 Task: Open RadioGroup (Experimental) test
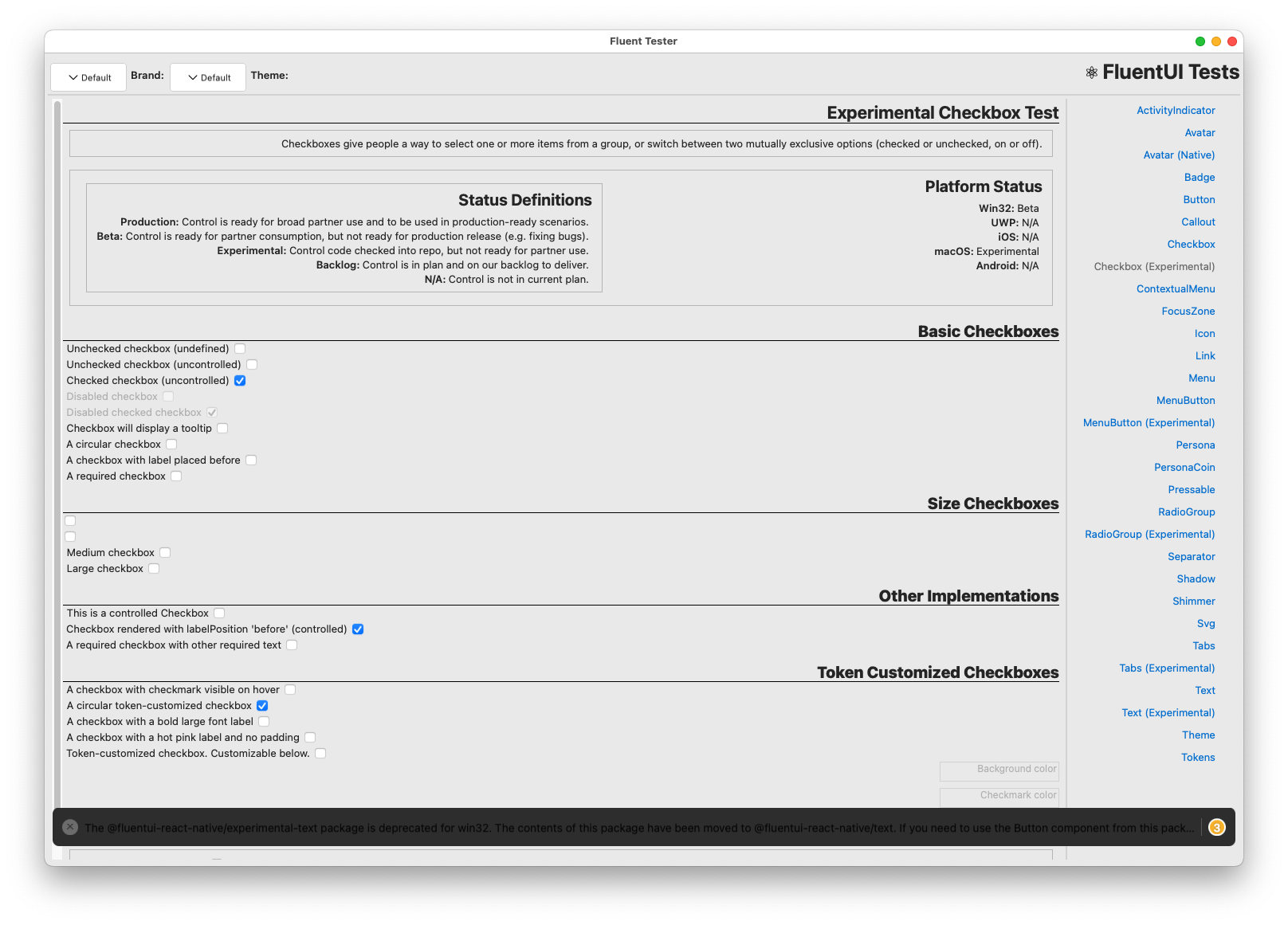[1149, 534]
